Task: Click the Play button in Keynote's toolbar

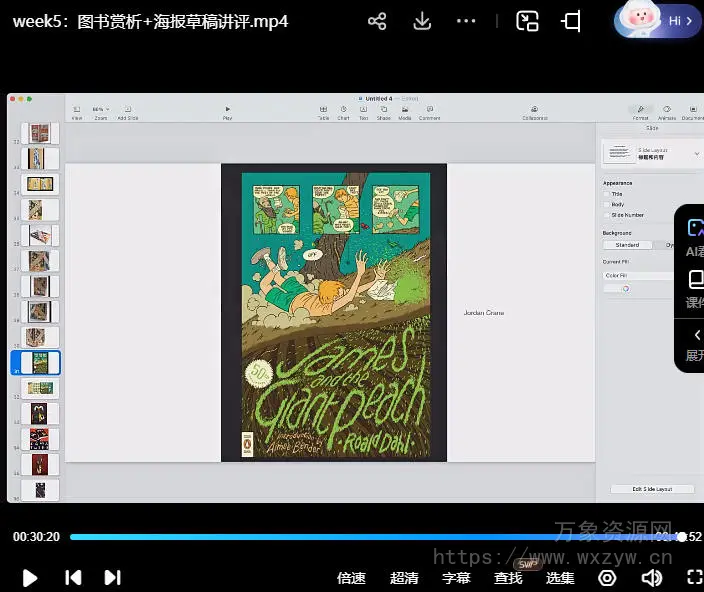Action: click(227, 111)
